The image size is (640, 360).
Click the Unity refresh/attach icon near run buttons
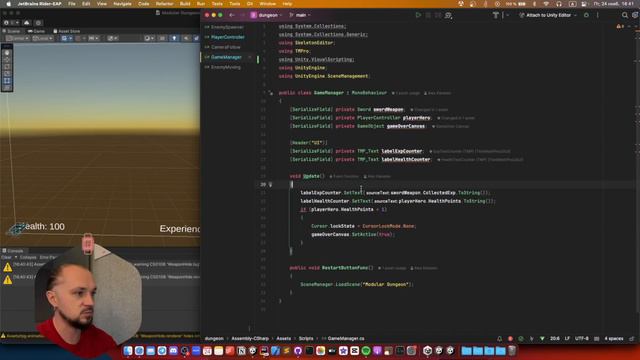(448, 16)
